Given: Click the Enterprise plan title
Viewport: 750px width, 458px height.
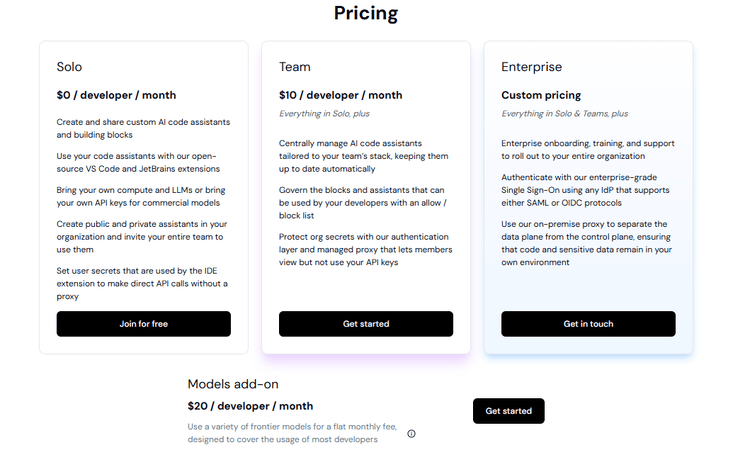Looking at the screenshot, I should pos(531,66).
